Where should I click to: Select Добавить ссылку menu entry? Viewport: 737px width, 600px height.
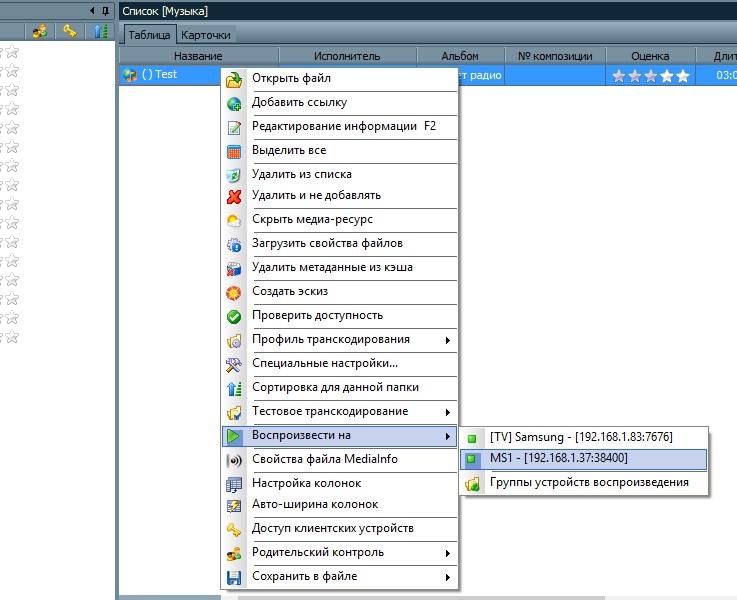pos(339,102)
